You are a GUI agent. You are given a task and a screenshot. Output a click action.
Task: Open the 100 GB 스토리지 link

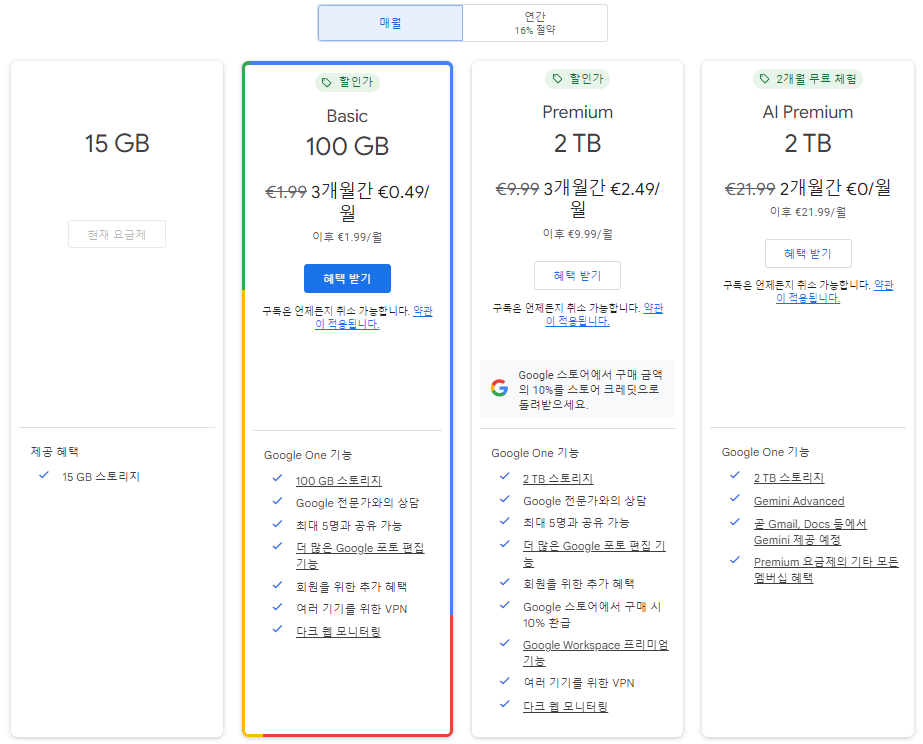click(x=338, y=481)
